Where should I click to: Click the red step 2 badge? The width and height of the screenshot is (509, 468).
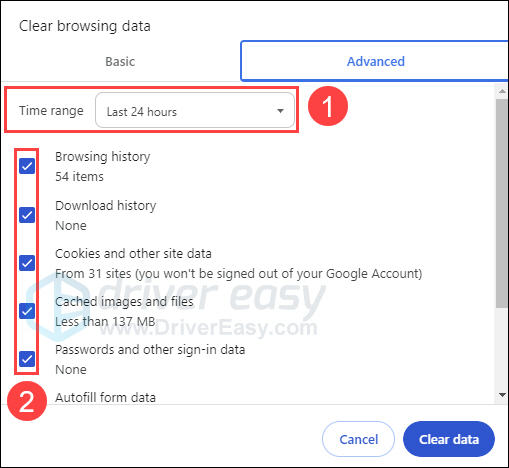(27, 401)
